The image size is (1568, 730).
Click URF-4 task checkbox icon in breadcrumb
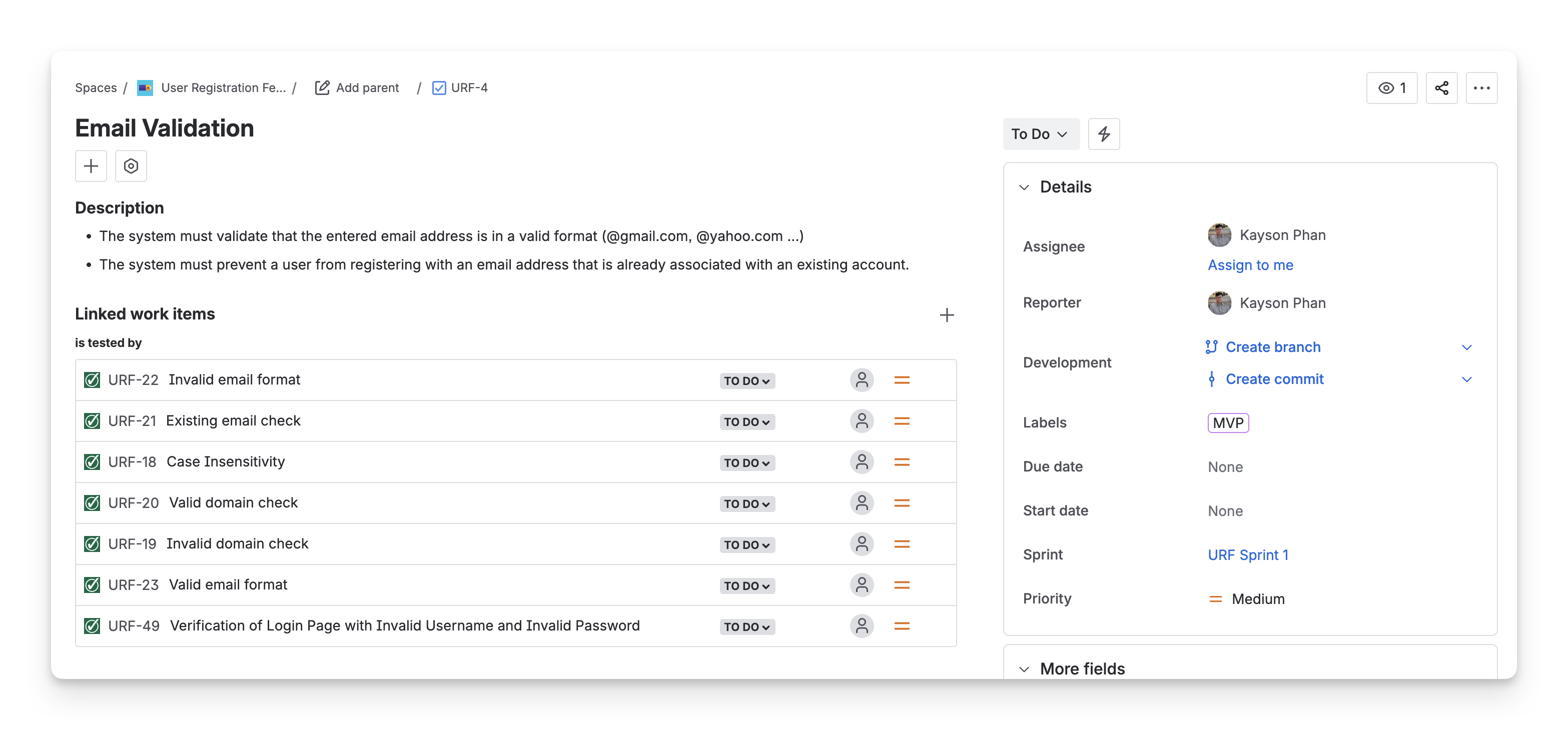(439, 88)
